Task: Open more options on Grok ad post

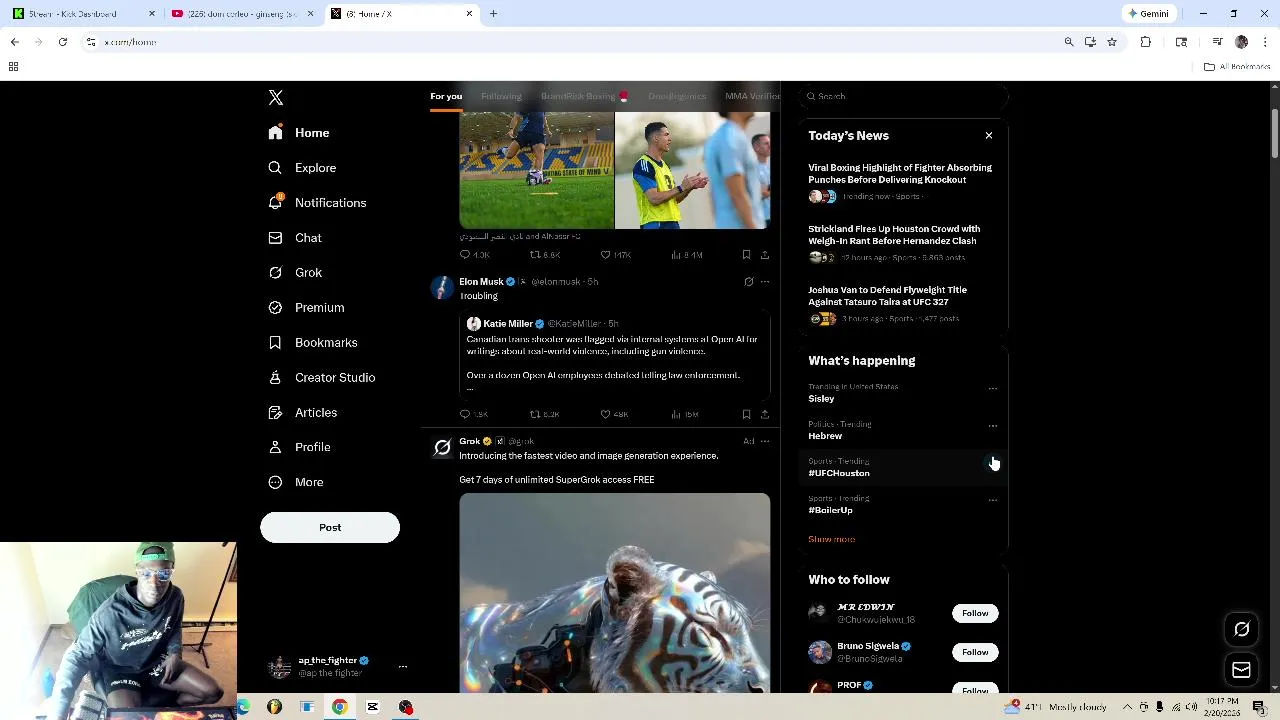Action: 765,441
